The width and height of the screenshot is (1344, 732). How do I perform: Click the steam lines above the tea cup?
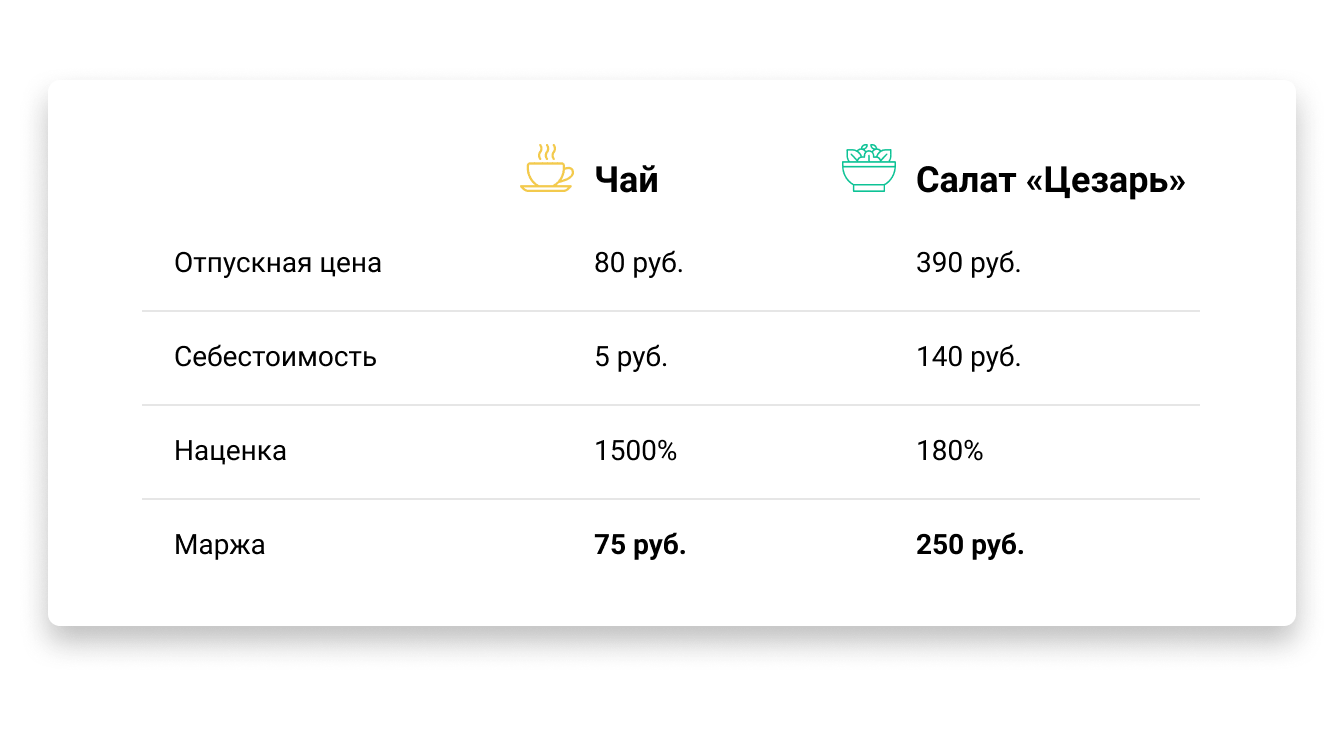point(546,151)
